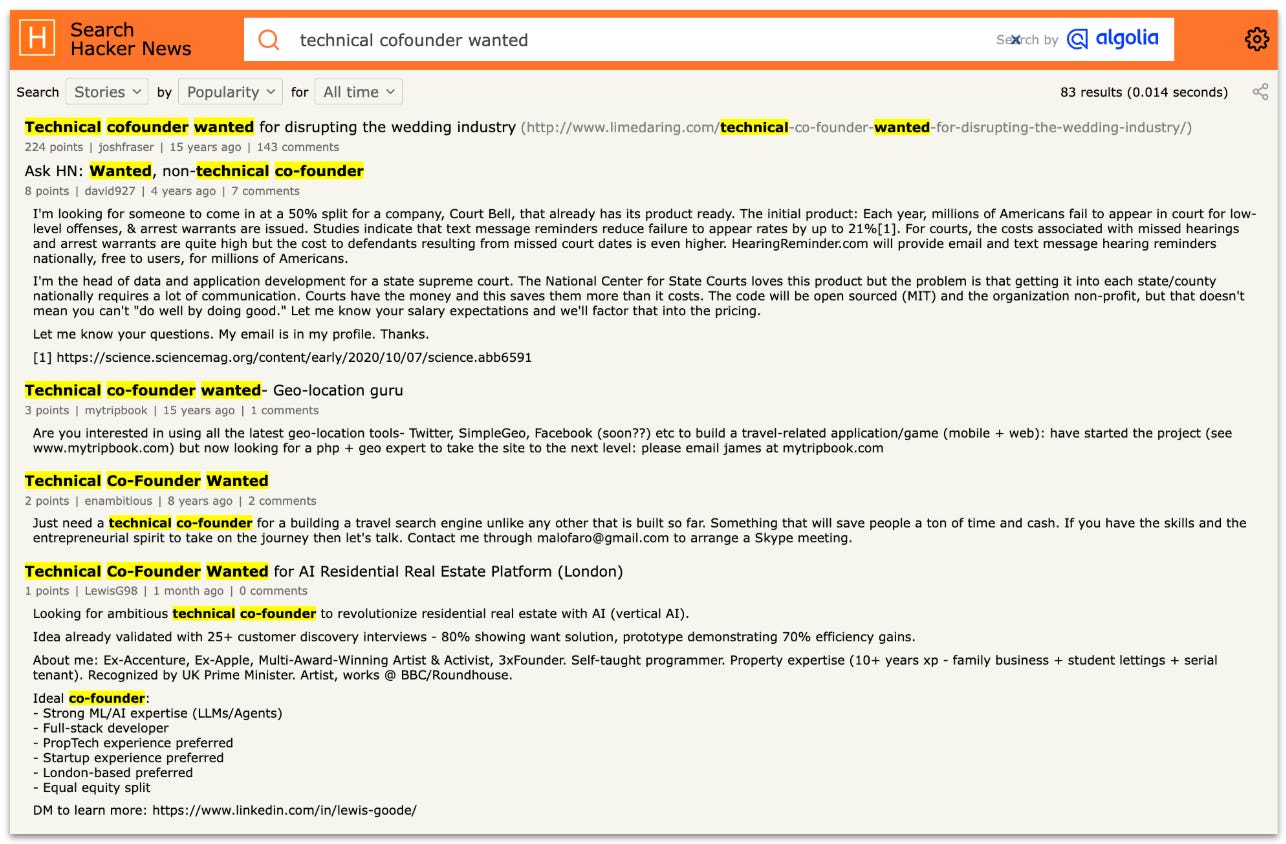Image resolution: width=1286 pixels, height=844 pixels.
Task: Open author enambitious's profile
Action: (118, 501)
